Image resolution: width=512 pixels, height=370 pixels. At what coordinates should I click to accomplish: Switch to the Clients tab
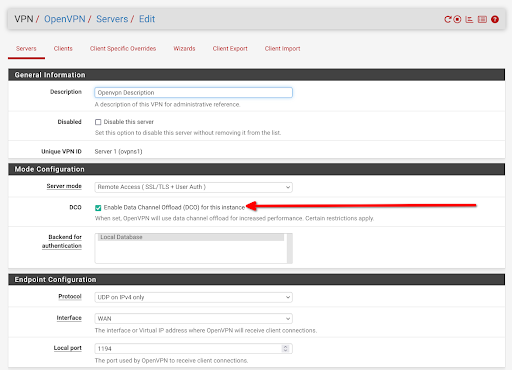tap(63, 49)
